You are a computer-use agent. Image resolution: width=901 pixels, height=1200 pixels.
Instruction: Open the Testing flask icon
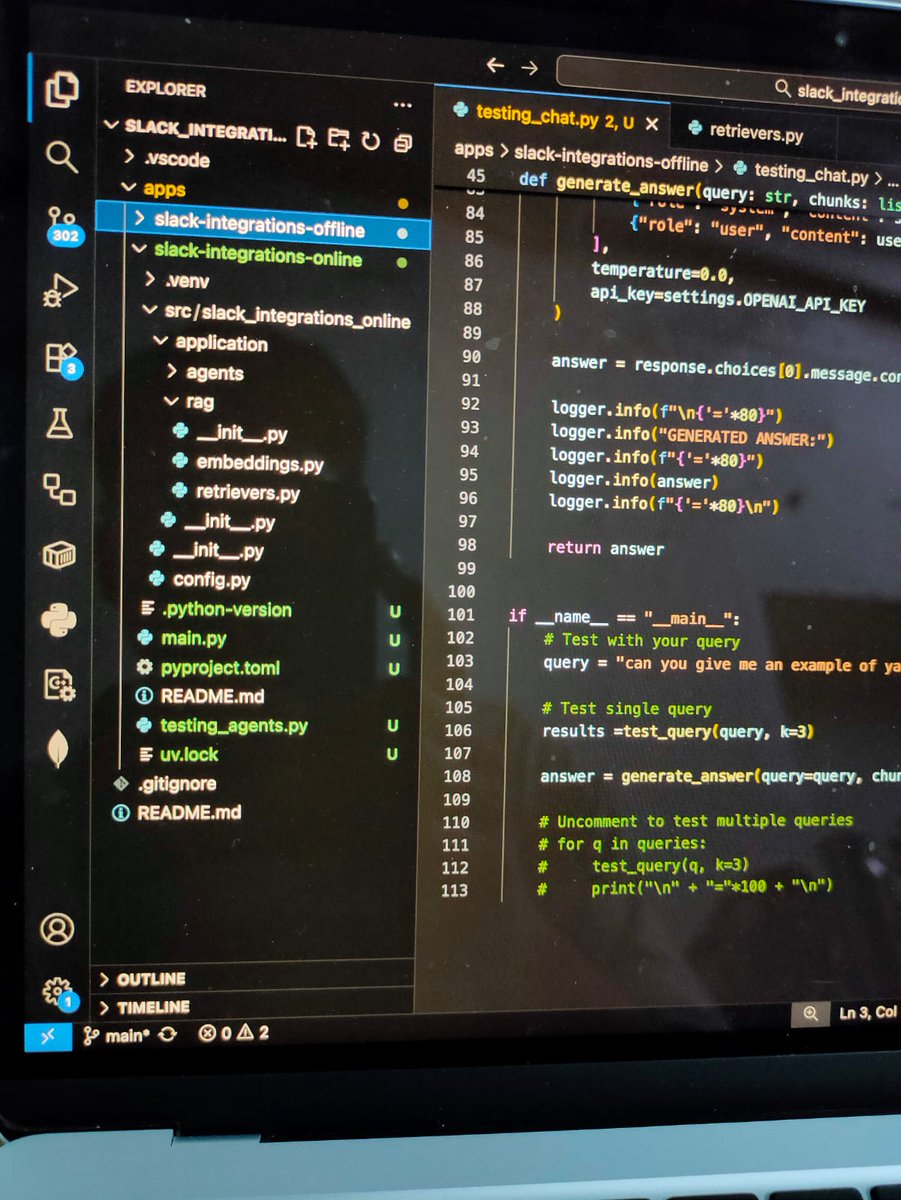click(x=60, y=423)
